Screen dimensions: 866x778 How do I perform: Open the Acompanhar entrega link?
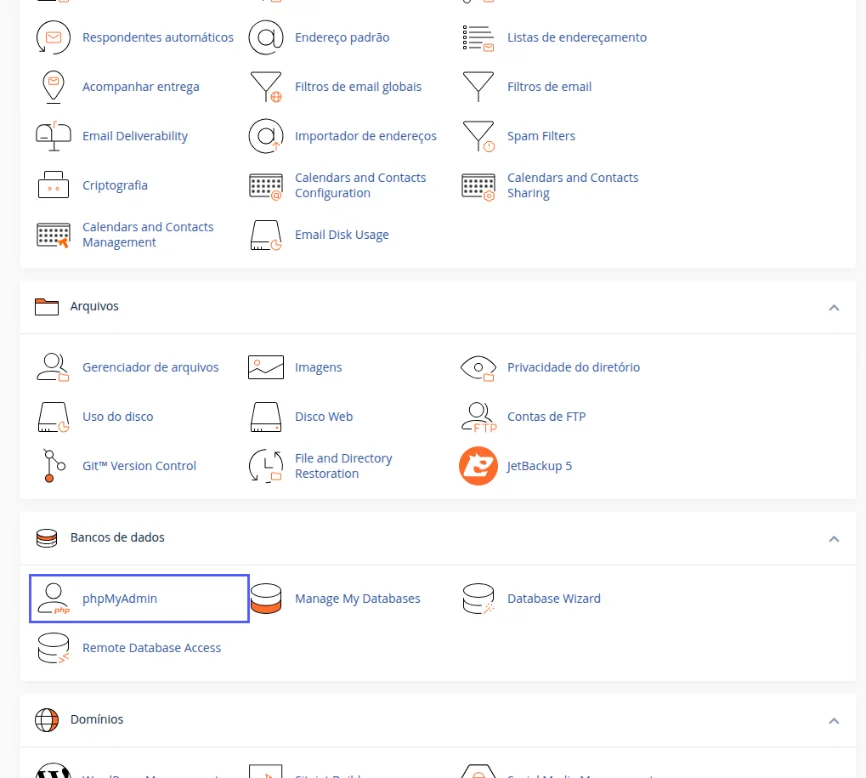(x=141, y=87)
